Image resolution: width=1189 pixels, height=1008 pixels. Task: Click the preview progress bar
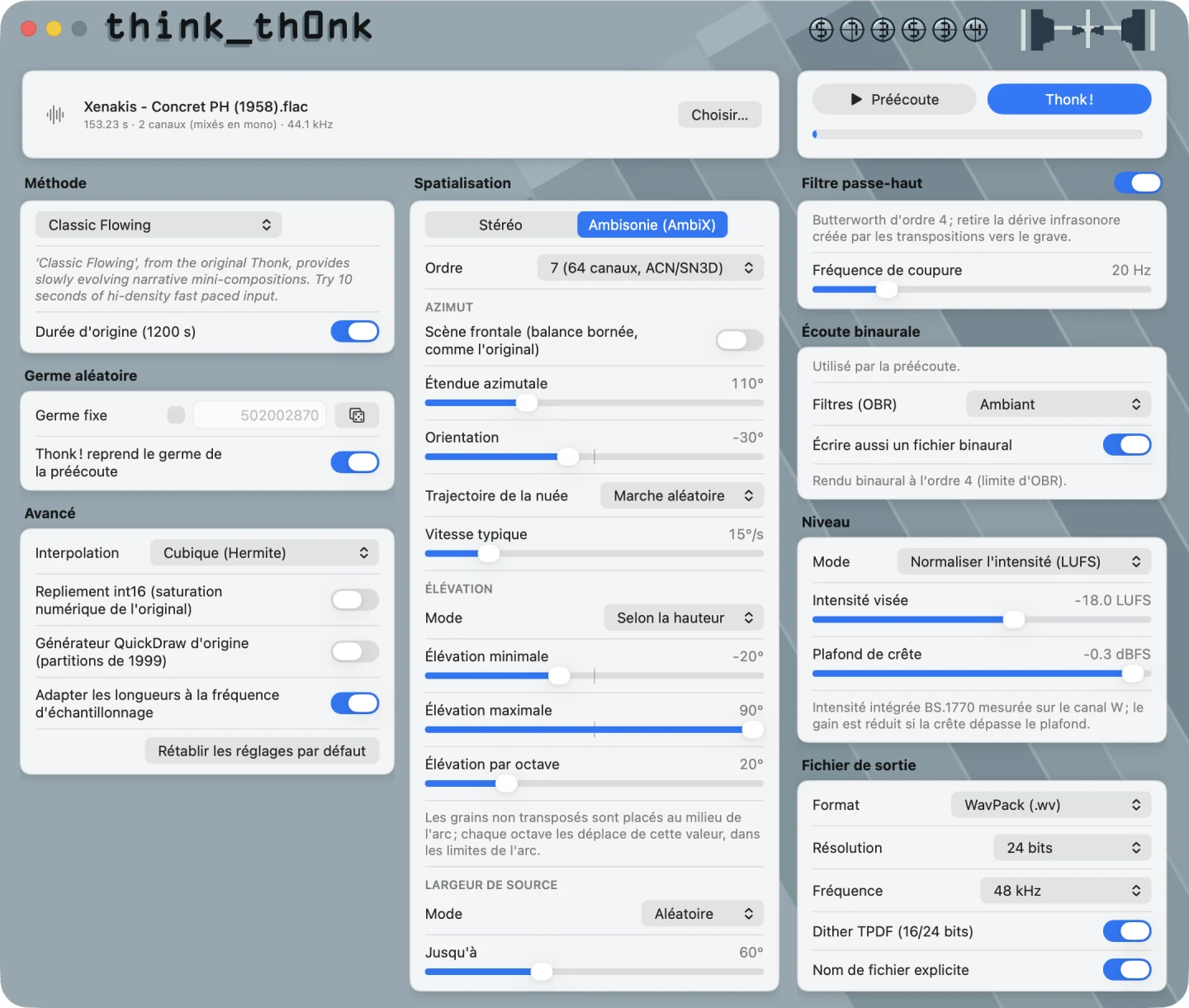978,134
